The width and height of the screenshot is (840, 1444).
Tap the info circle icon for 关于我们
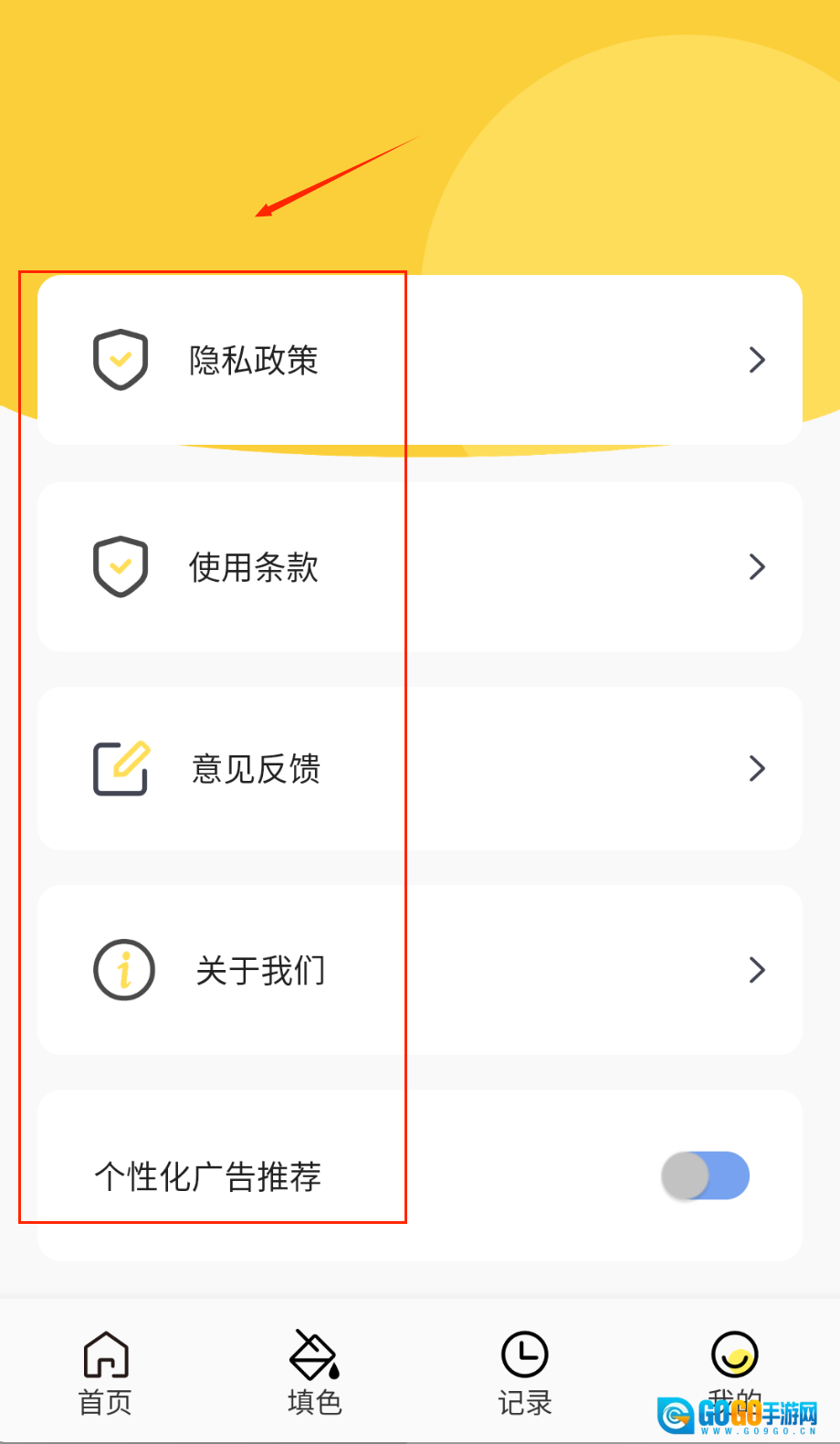click(124, 970)
